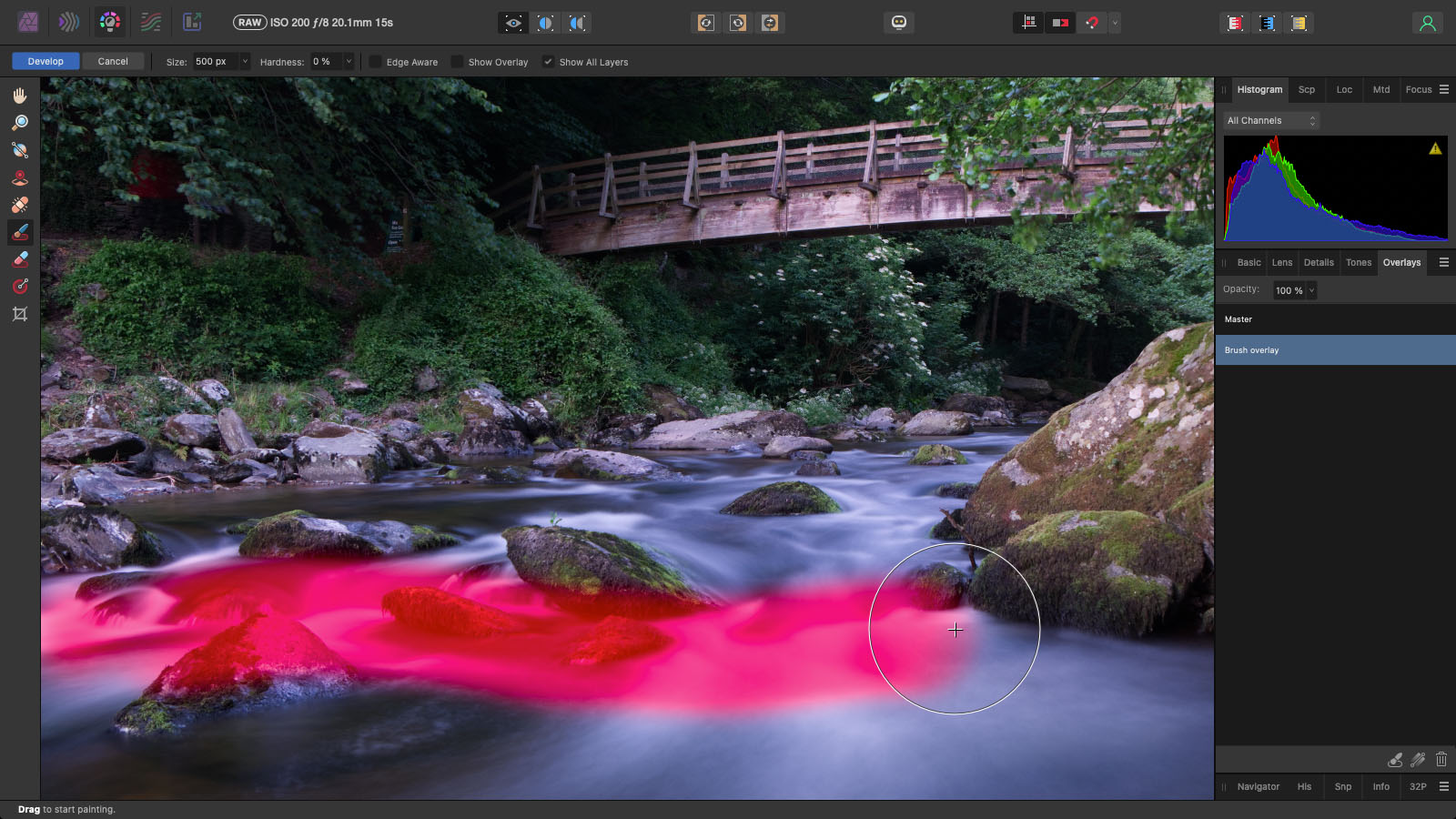The width and height of the screenshot is (1456, 819).
Task: Select the View (hand) tool
Action: click(20, 96)
